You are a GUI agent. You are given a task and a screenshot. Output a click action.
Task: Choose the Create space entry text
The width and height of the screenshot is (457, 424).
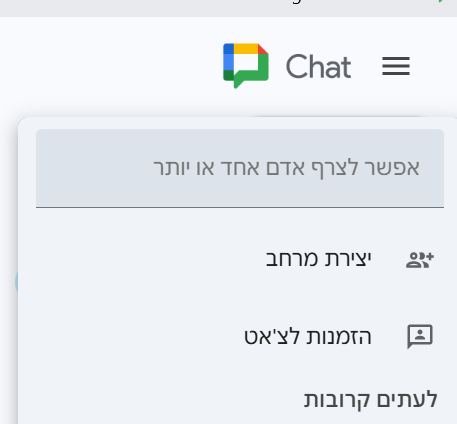[318, 259]
